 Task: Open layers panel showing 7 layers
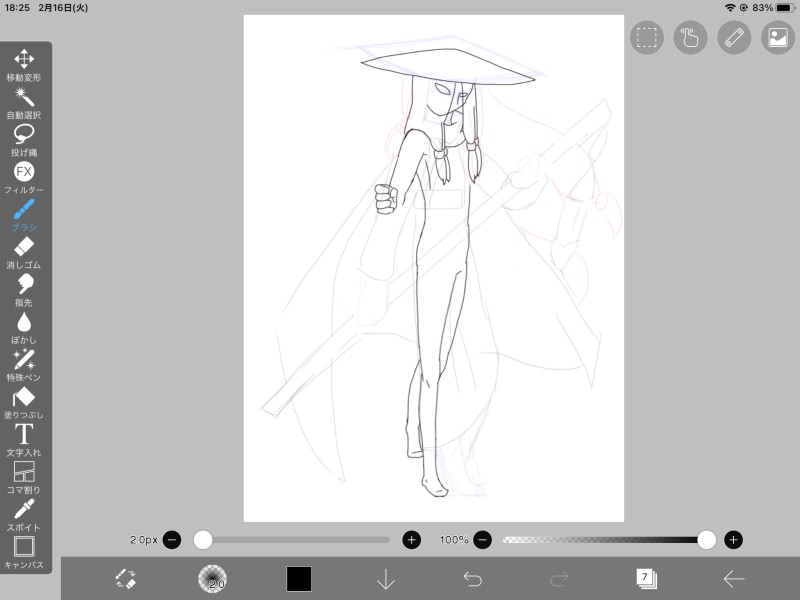(646, 579)
